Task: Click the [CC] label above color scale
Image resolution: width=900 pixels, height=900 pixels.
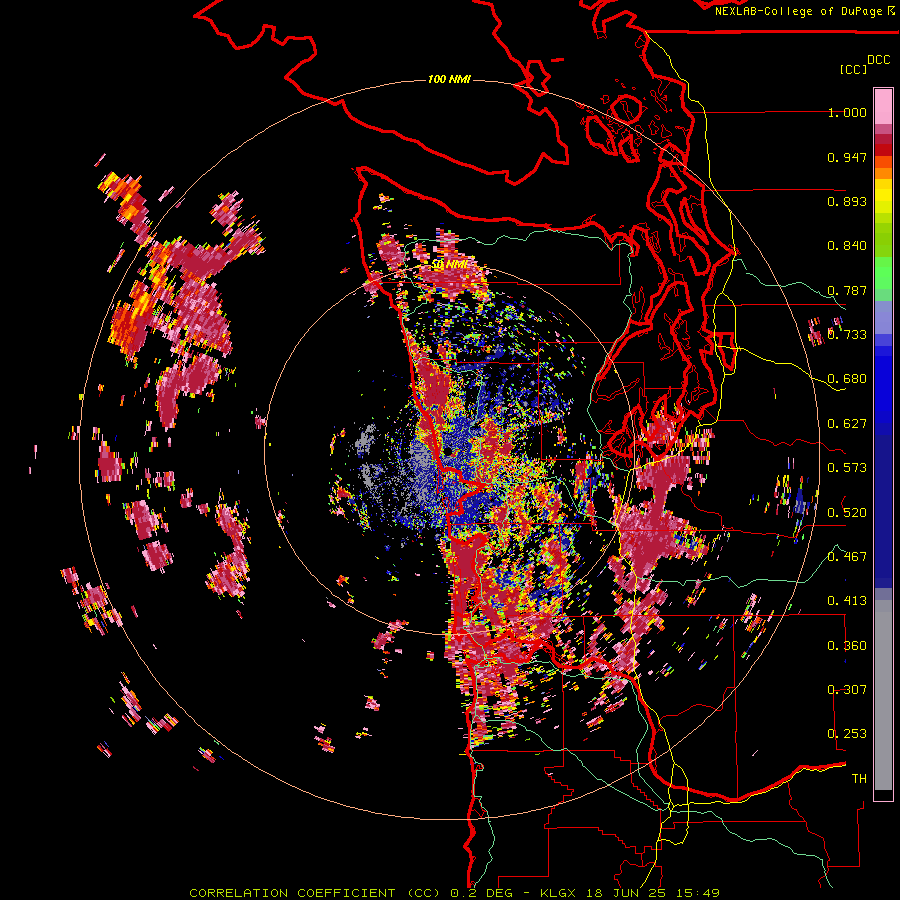Action: 854,69
